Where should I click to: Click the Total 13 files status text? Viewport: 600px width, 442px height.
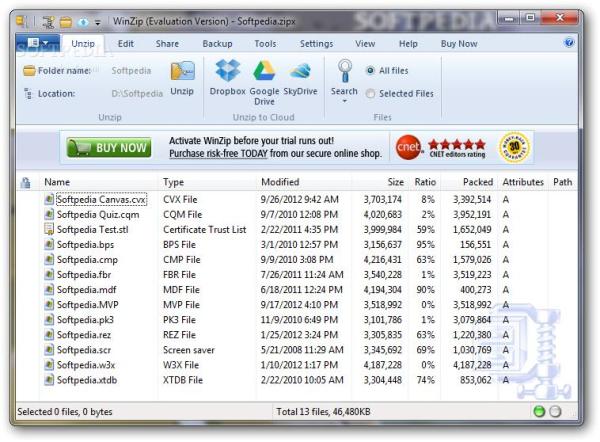323,412
